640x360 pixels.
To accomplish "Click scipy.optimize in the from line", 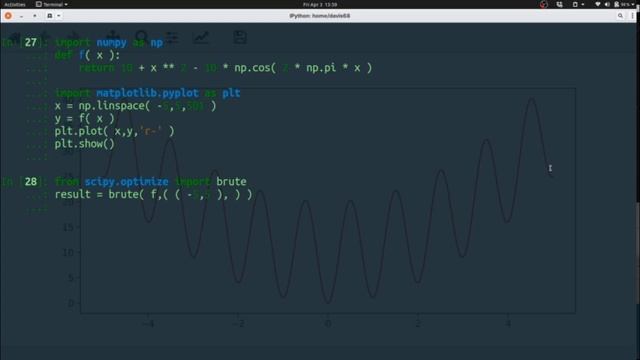I will click(x=127, y=182).
